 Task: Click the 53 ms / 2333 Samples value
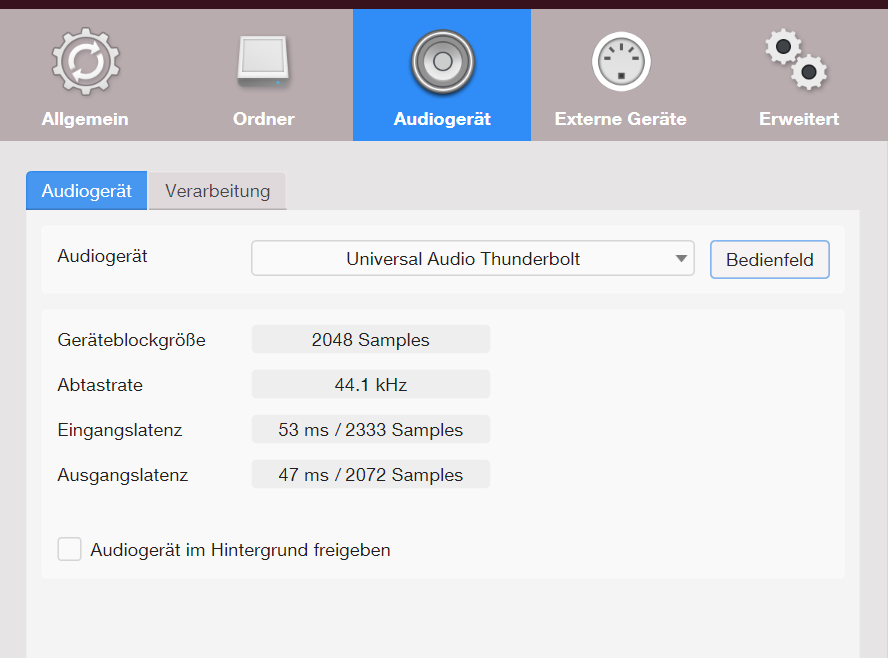tap(371, 429)
